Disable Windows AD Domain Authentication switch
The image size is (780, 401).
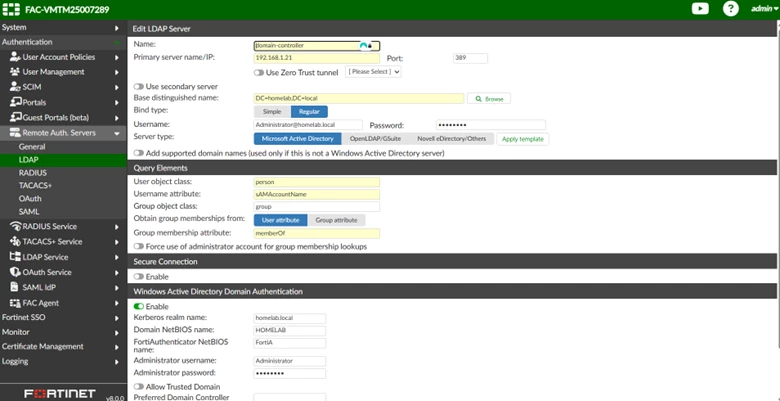(x=139, y=306)
